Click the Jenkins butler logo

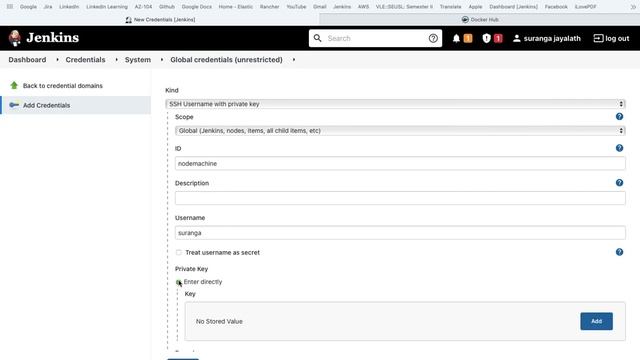pyautogui.click(x=15, y=38)
